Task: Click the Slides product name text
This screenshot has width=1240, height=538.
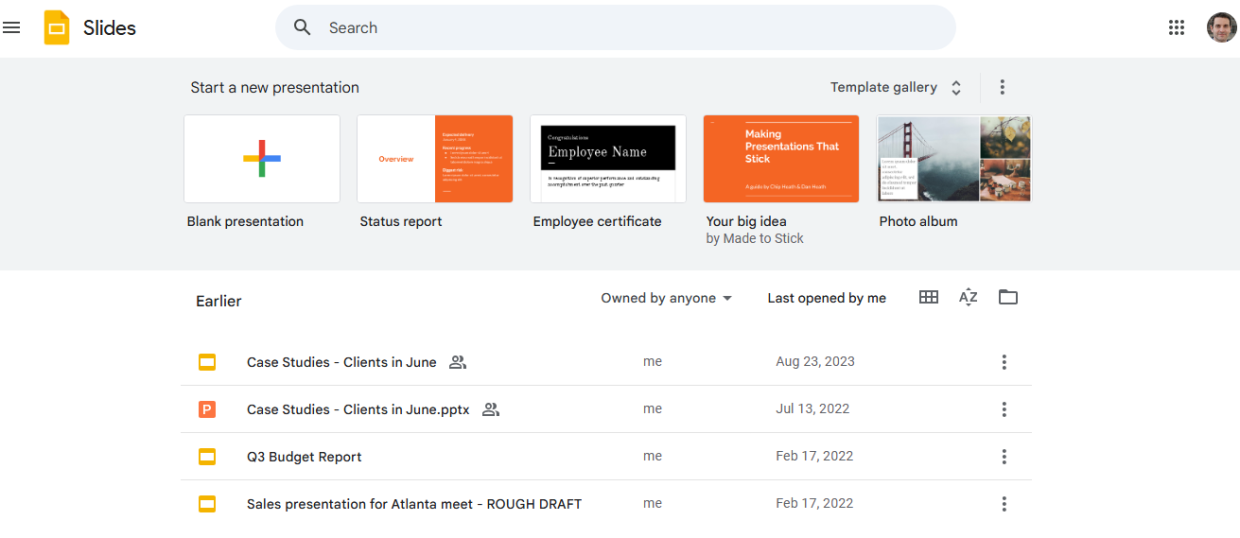Action: click(109, 28)
